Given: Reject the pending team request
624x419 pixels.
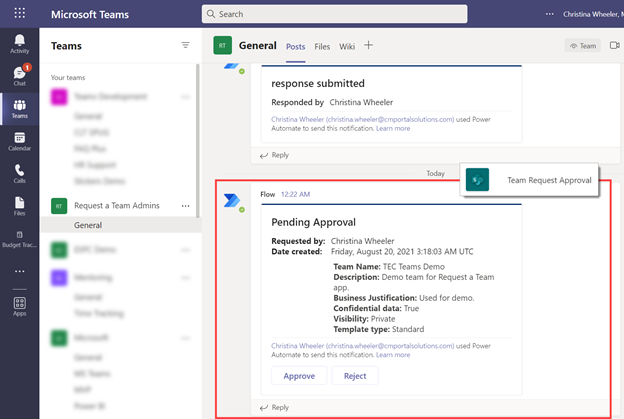Looking at the screenshot, I should 355,376.
